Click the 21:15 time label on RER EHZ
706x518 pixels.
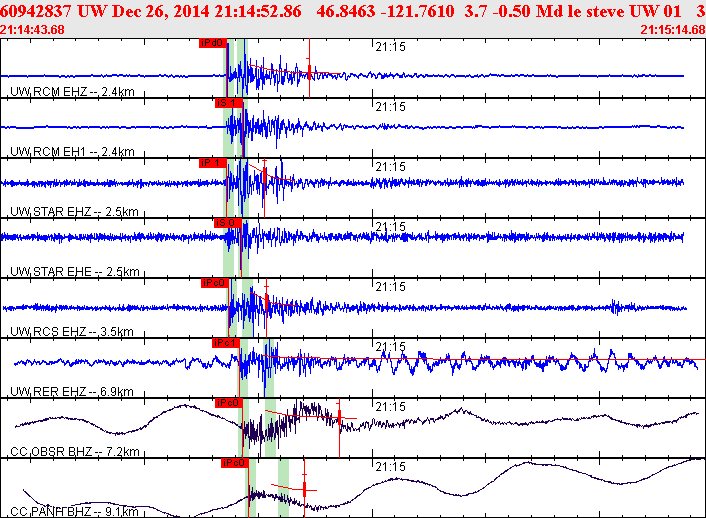[390, 346]
